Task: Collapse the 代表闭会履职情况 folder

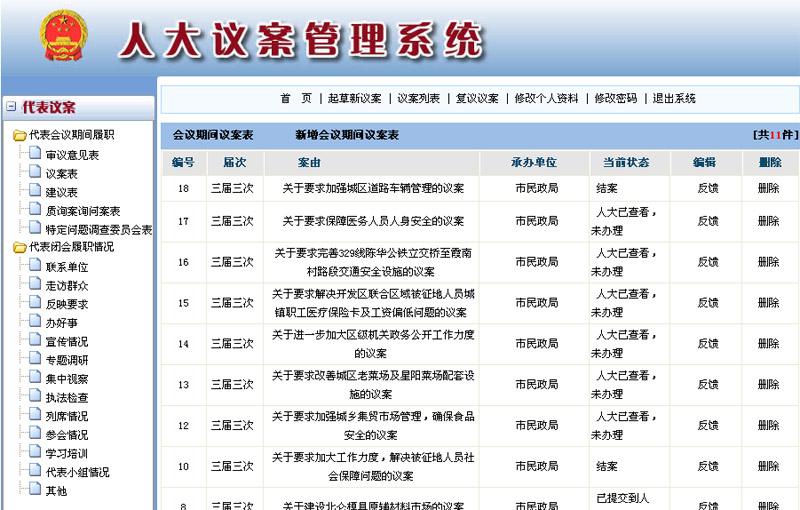Action: click(20, 248)
